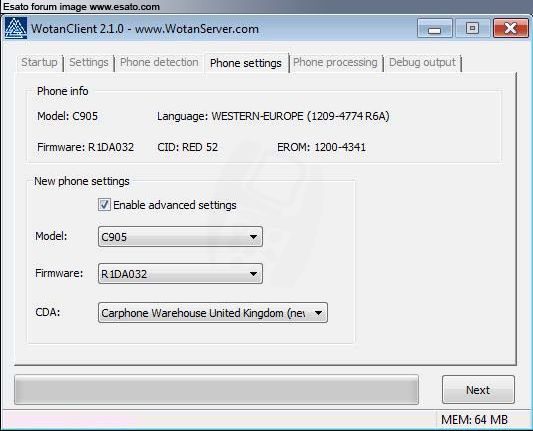Switch to the Settings tab
533x431 pixels.
coord(89,63)
